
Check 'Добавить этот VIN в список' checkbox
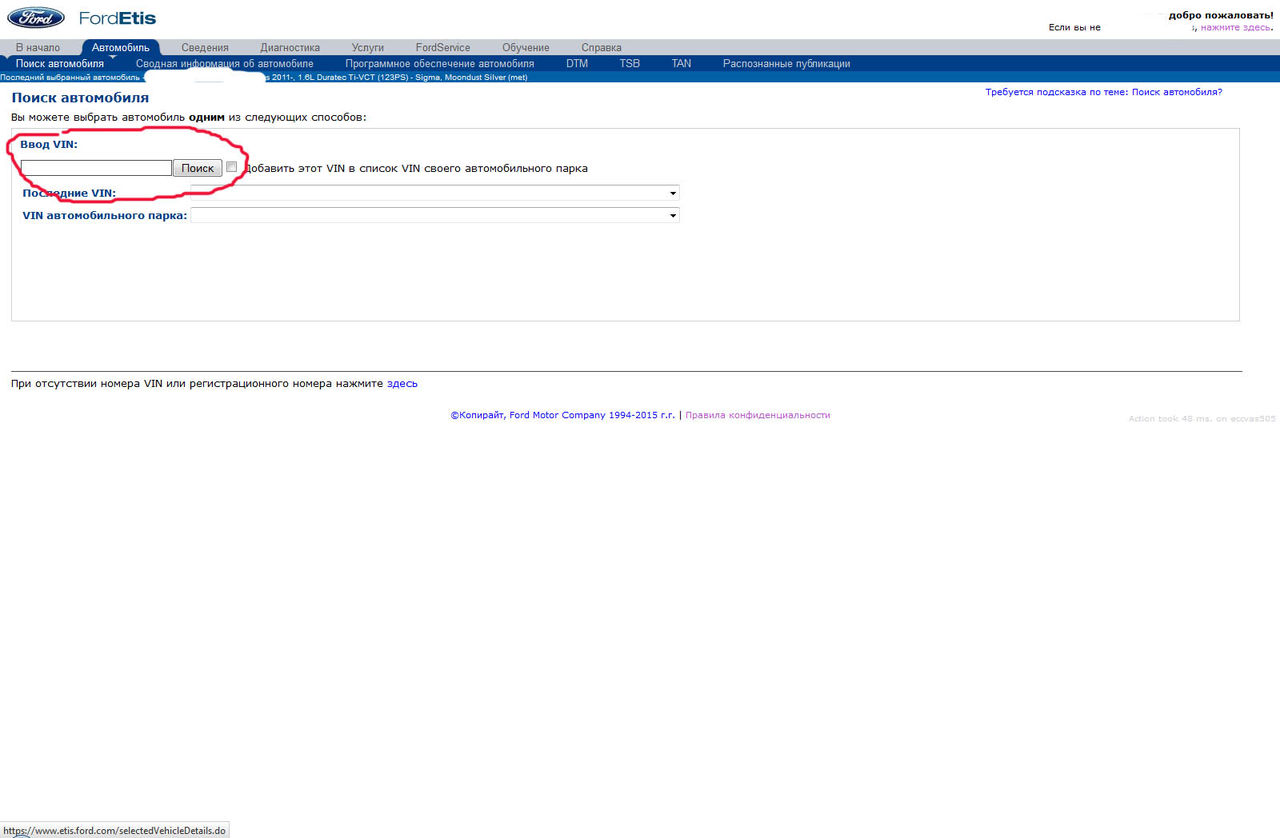click(232, 167)
